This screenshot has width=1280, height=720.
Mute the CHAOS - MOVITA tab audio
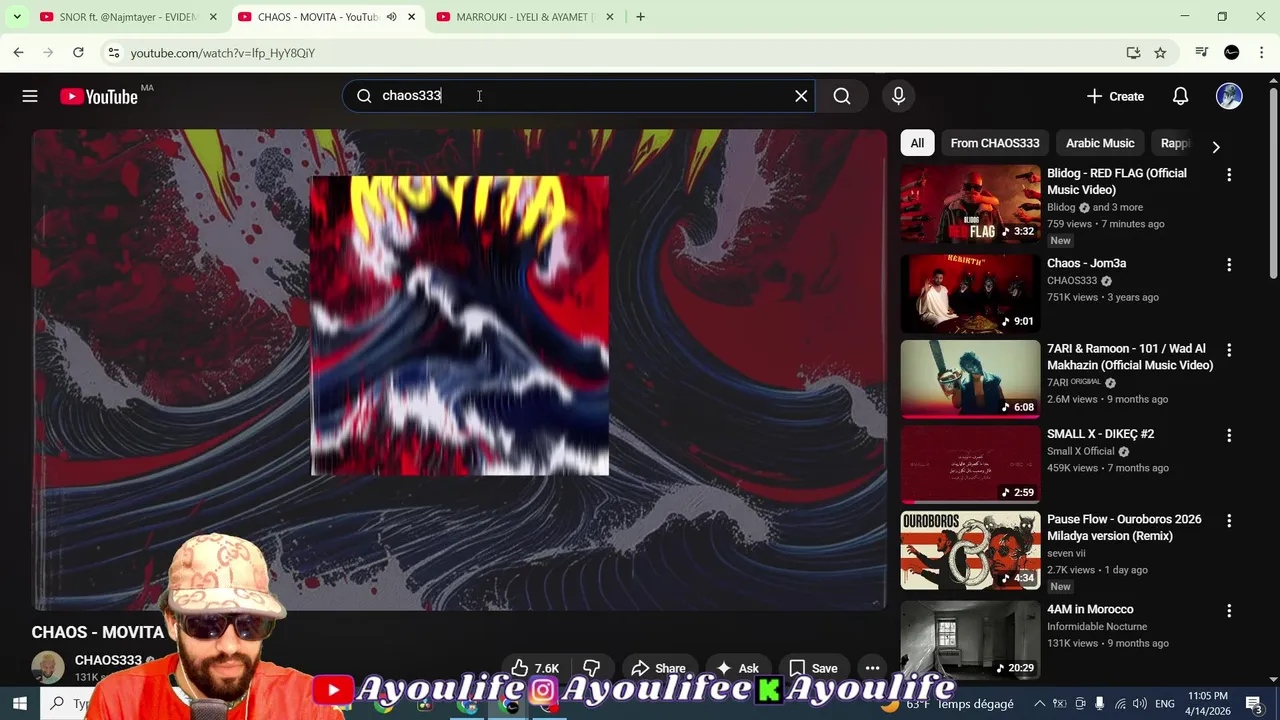pos(392,17)
